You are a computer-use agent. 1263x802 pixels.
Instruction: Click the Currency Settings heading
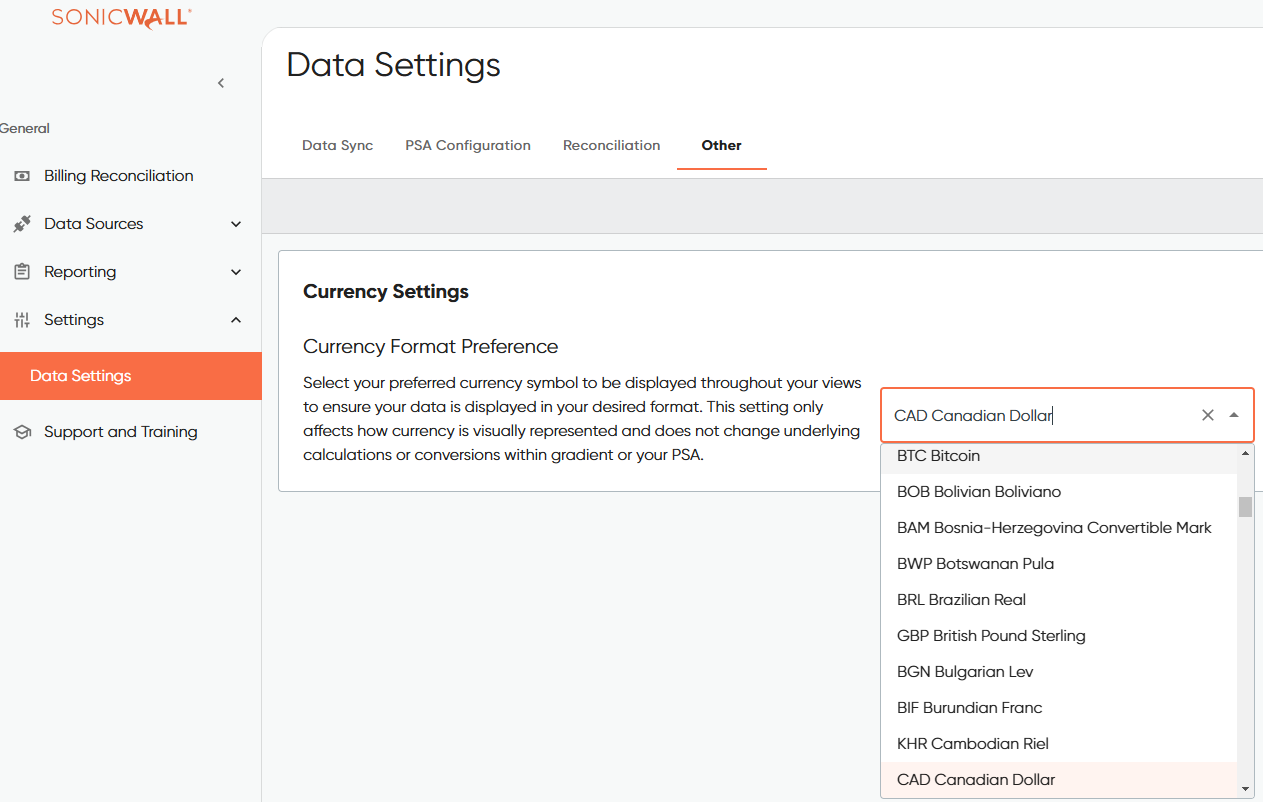point(386,292)
